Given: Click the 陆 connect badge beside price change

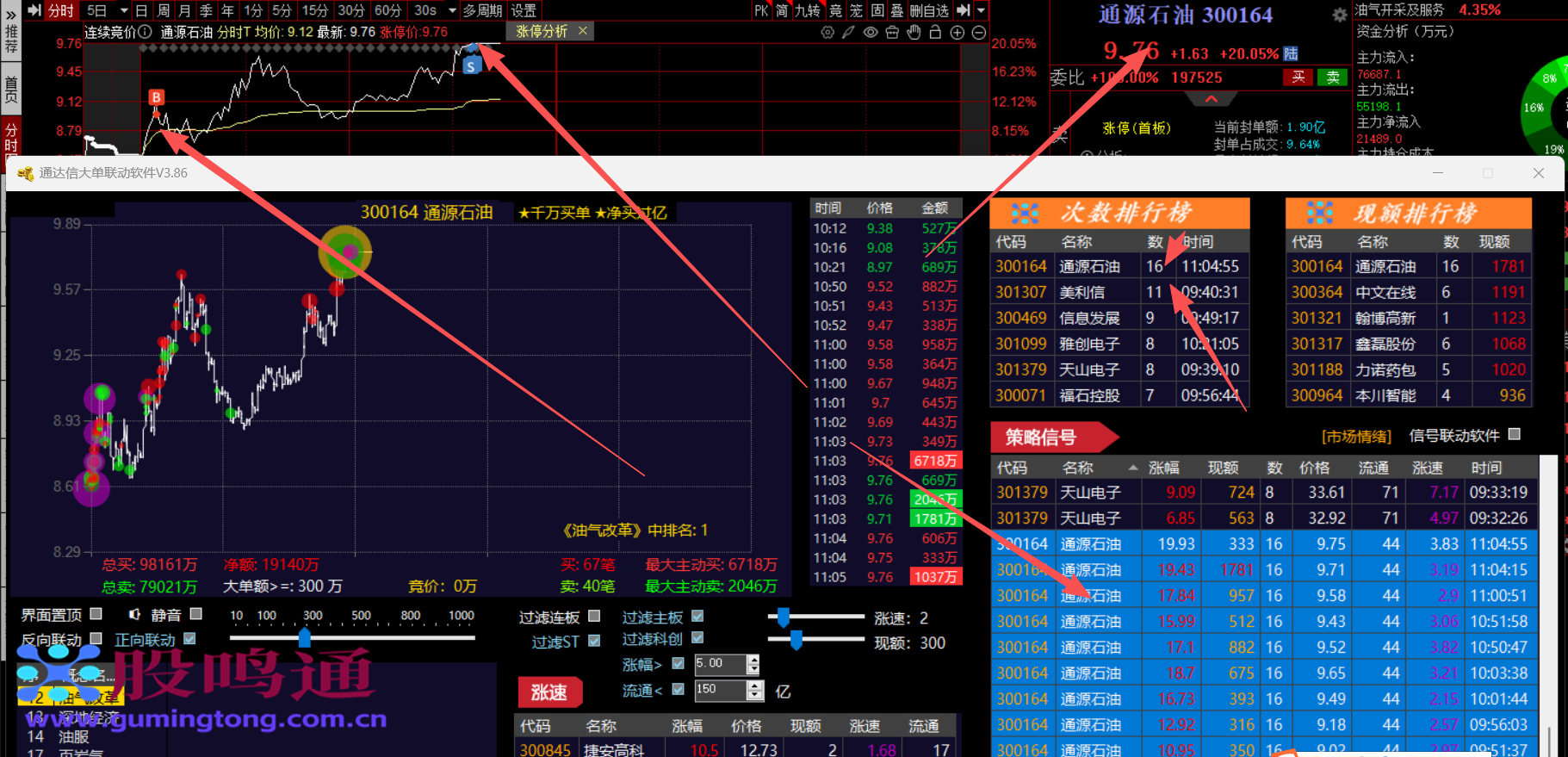Looking at the screenshot, I should (1291, 53).
